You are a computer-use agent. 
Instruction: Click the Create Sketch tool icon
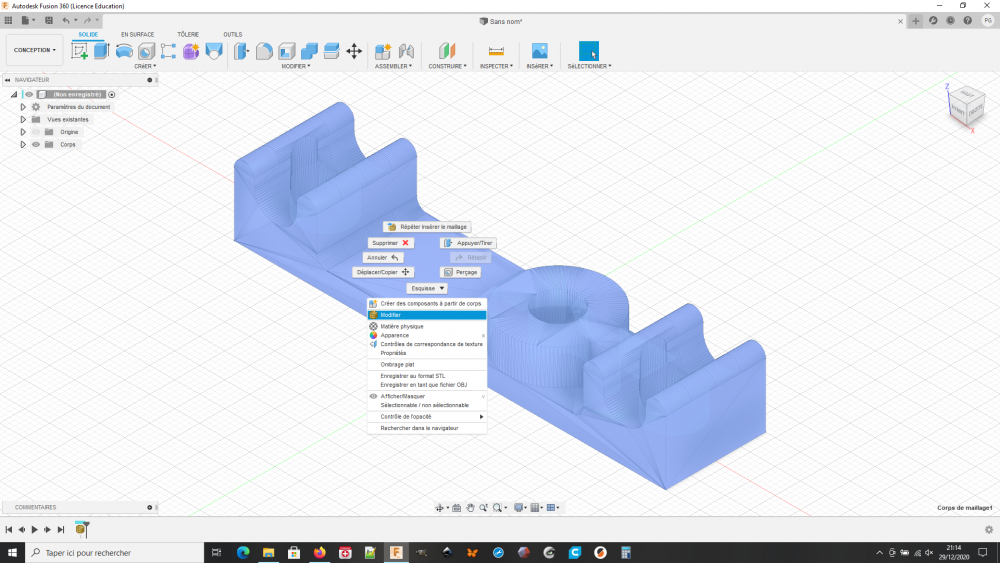[x=79, y=51]
